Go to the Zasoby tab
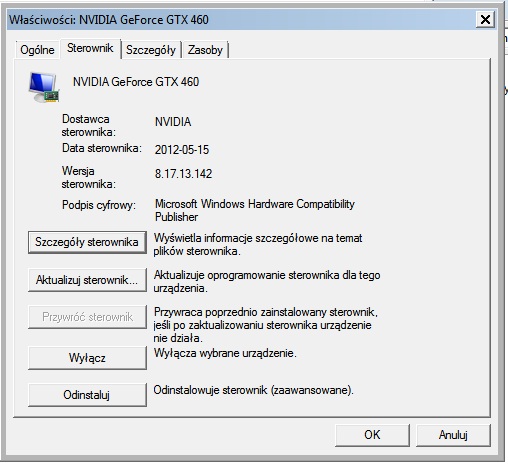508x464 pixels. click(x=205, y=50)
